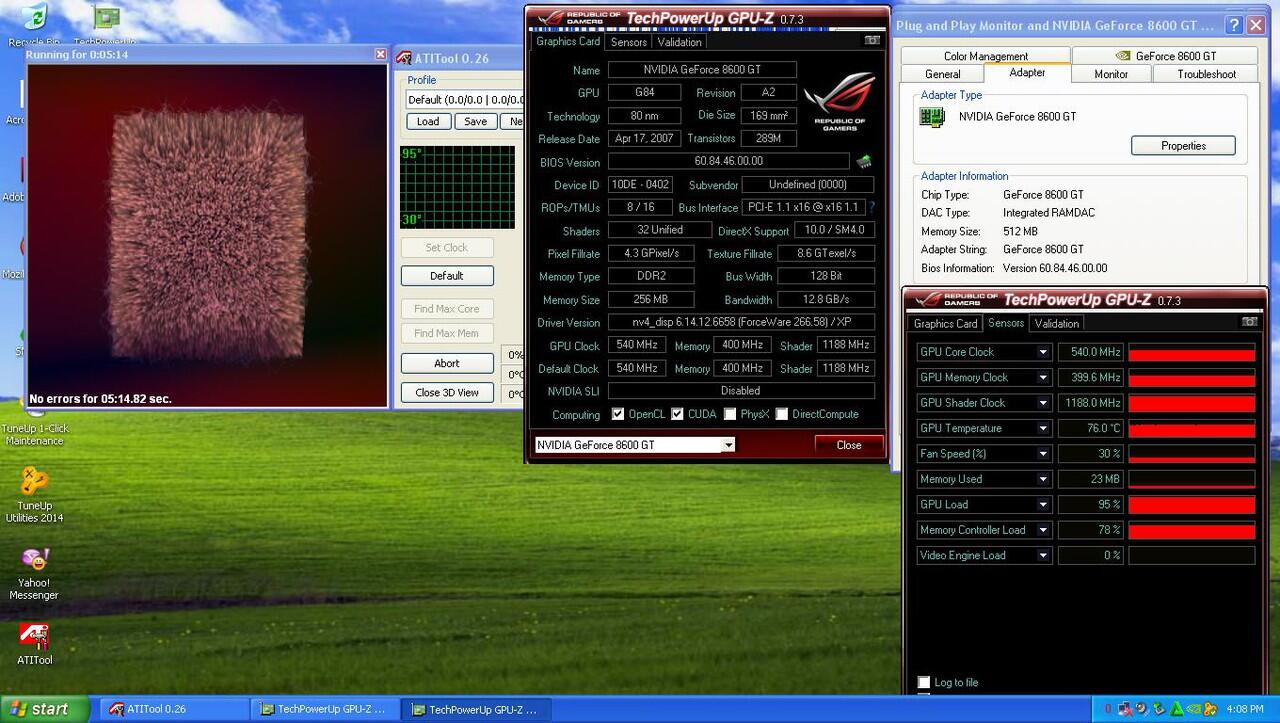Switch to the General tab

click(942, 74)
